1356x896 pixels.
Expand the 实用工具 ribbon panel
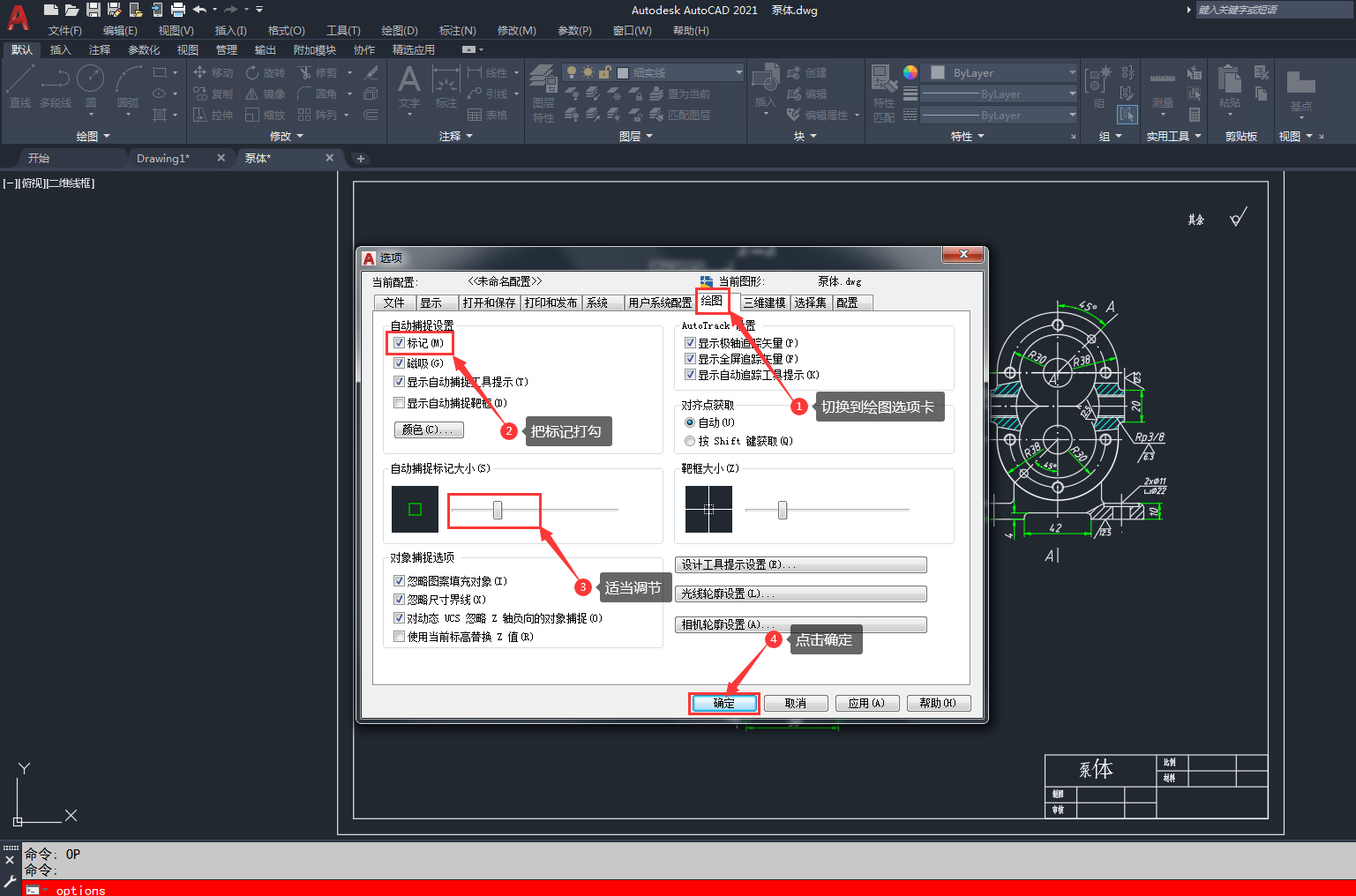tap(1174, 136)
